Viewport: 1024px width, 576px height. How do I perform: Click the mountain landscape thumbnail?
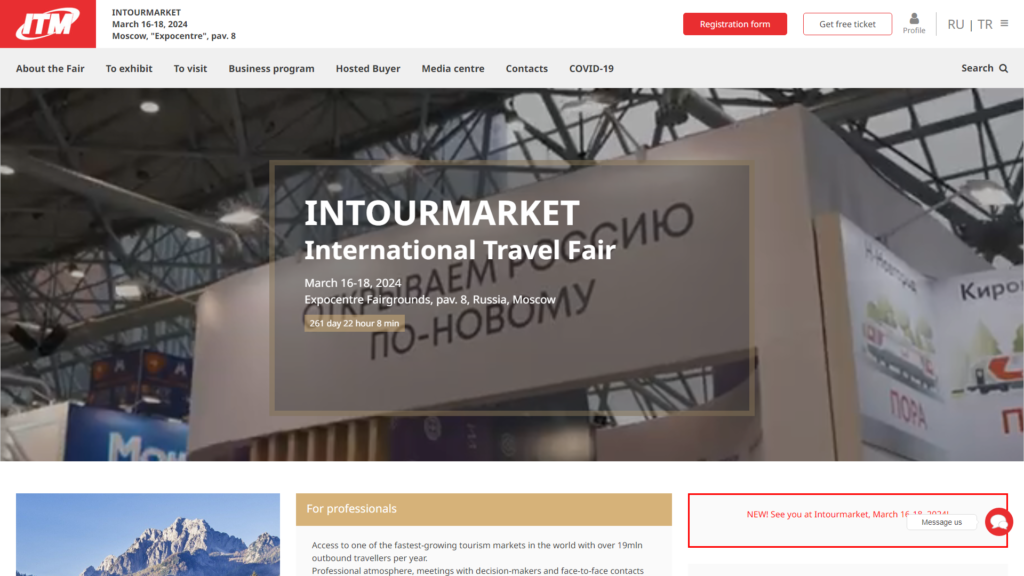tap(148, 534)
